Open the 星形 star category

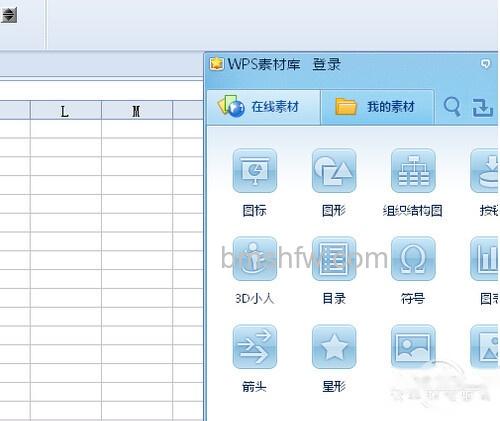tap(334, 347)
